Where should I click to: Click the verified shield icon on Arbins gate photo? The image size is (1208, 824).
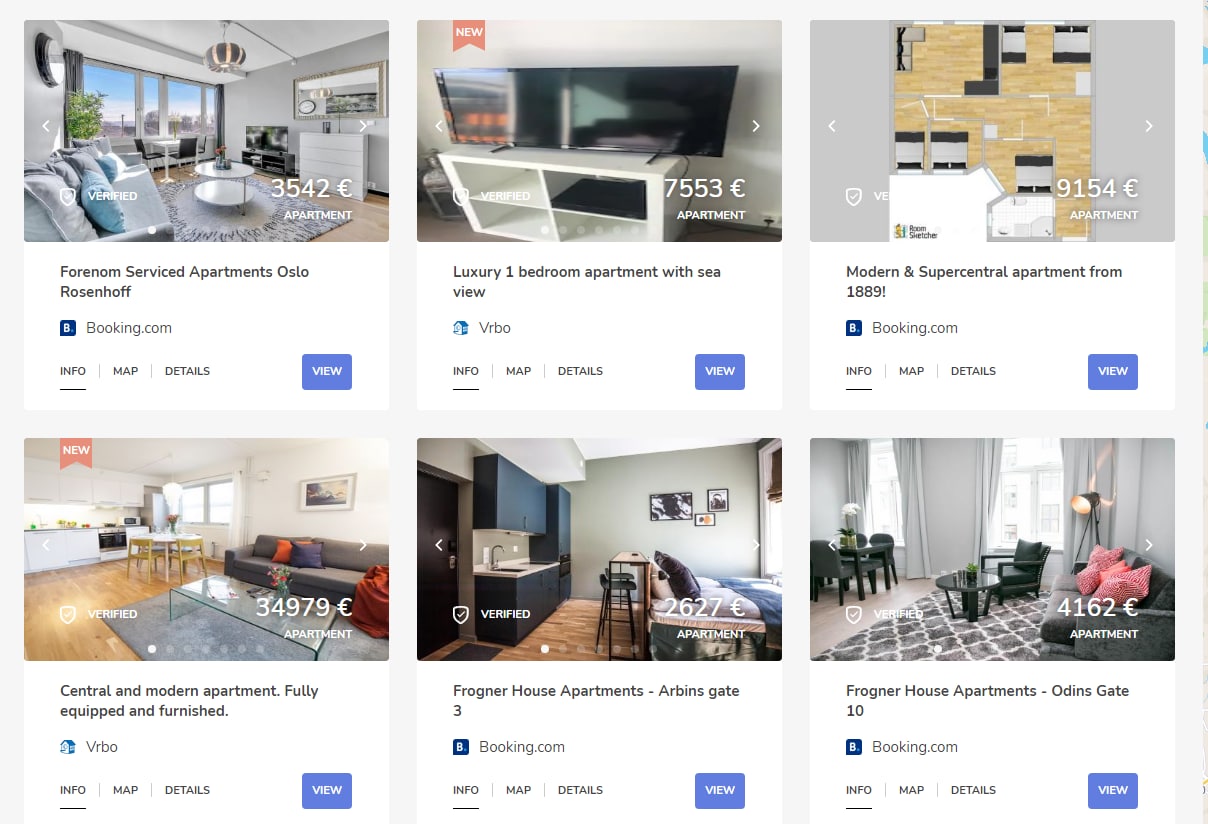(x=461, y=614)
